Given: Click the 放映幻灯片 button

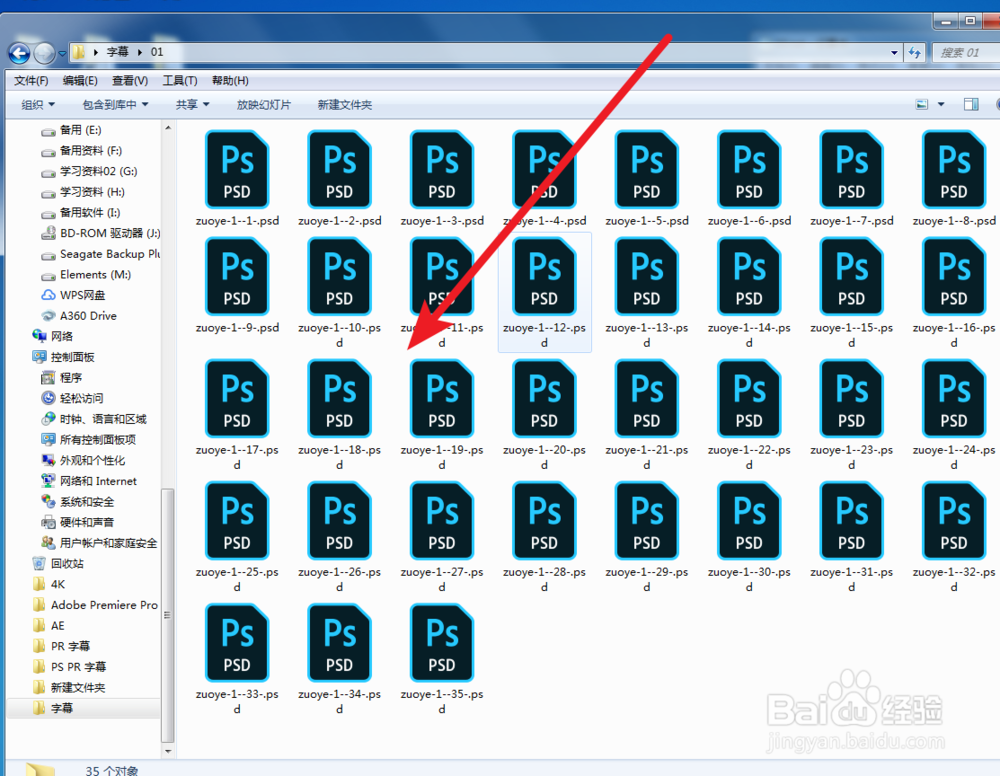Looking at the screenshot, I should click(263, 105).
